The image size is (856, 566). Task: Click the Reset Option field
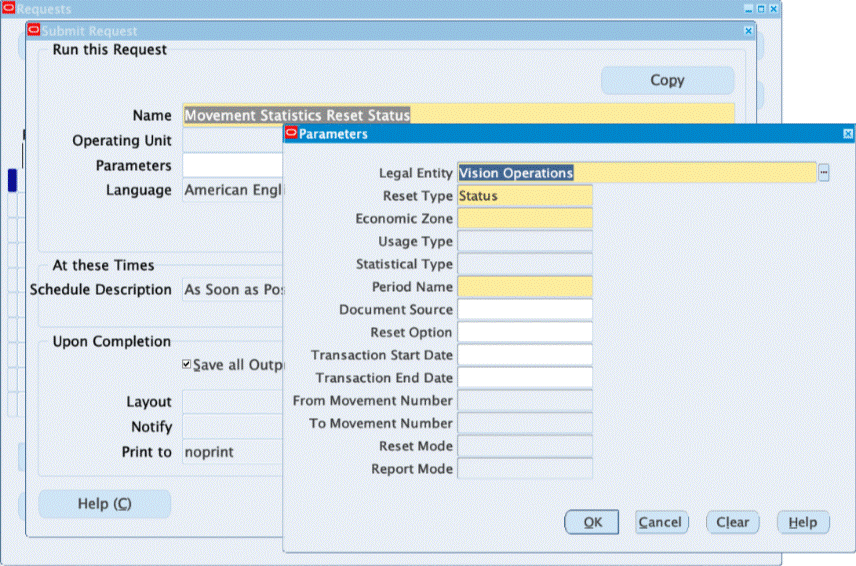(x=525, y=332)
